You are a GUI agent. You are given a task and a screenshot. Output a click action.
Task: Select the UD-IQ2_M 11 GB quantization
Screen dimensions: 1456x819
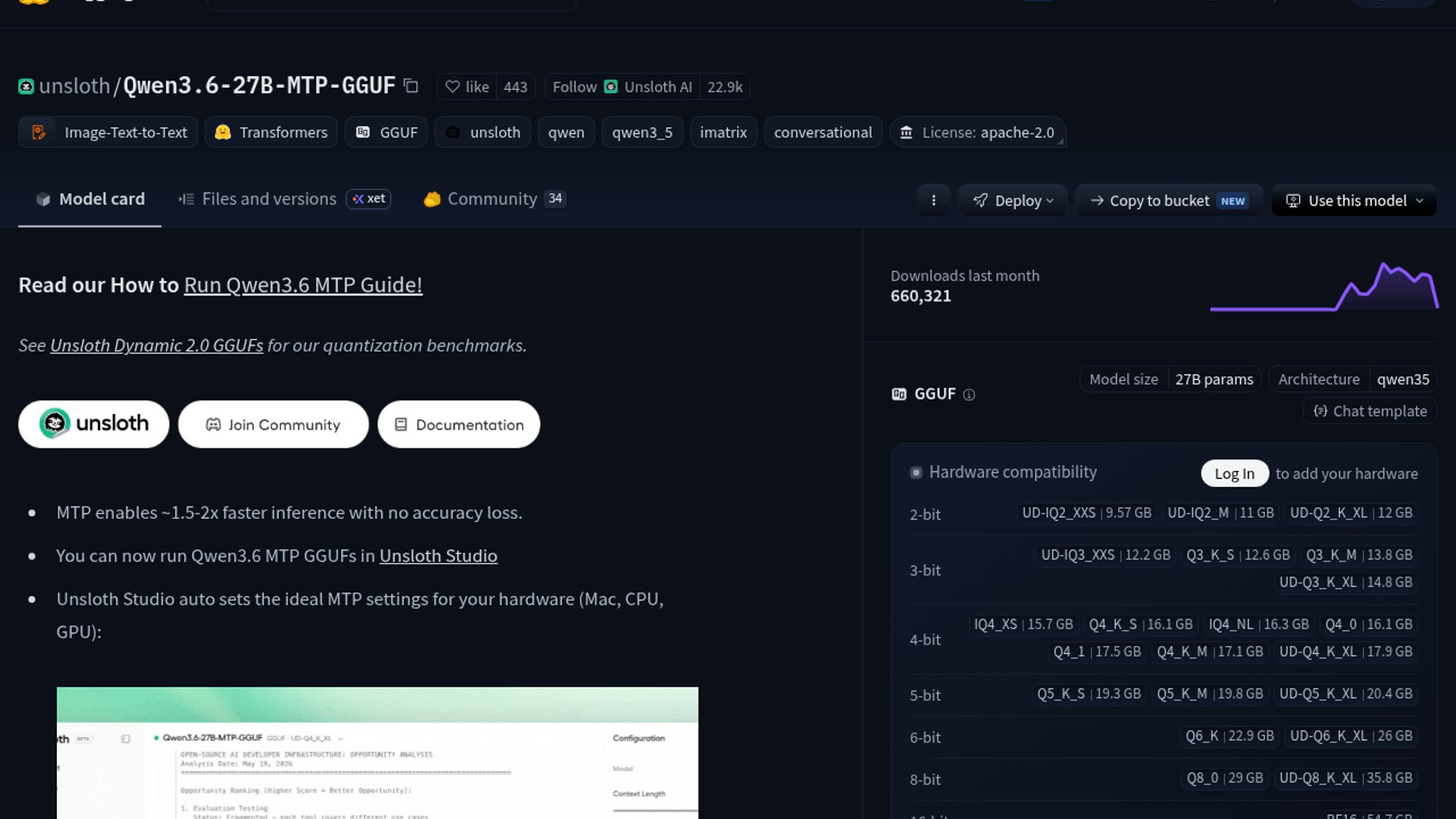click(x=1220, y=513)
